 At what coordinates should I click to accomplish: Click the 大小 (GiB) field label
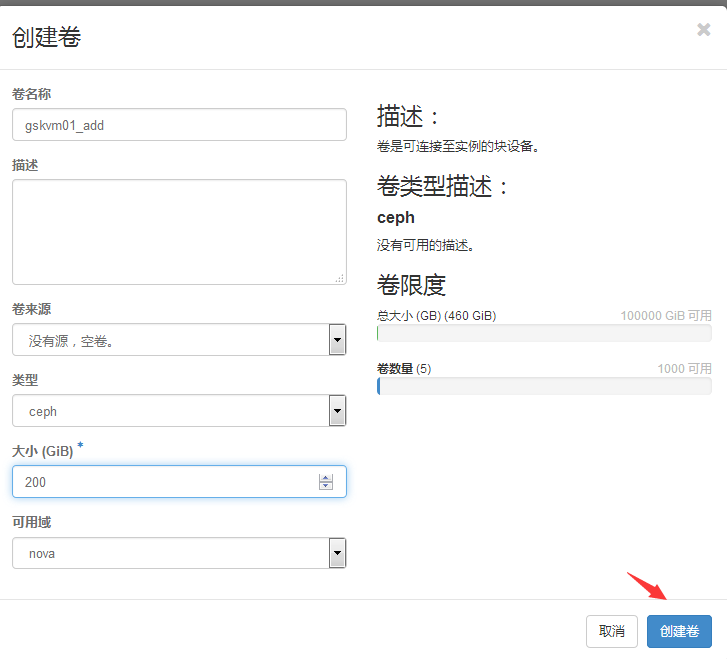tap(42, 452)
